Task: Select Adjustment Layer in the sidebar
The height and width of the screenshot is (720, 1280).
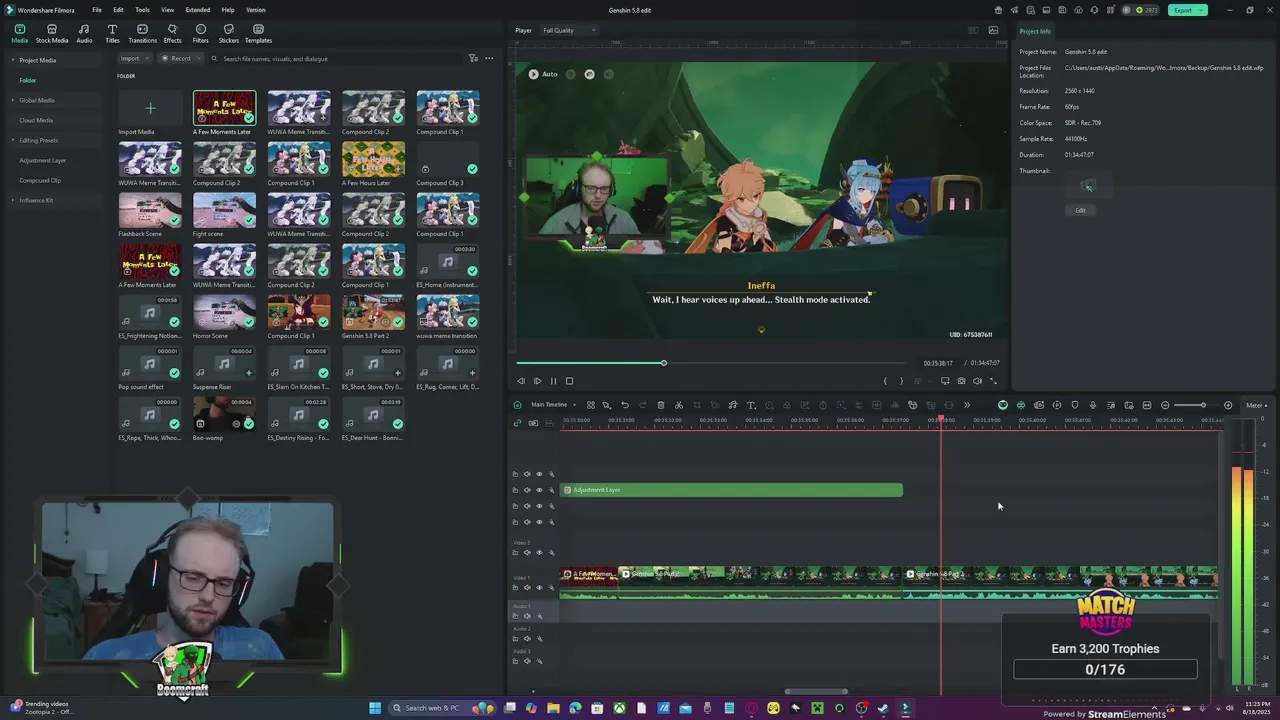Action: (x=43, y=160)
